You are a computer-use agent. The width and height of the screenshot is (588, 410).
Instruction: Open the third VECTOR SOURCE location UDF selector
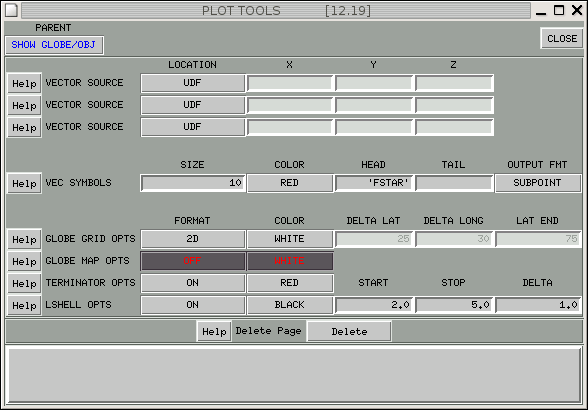pyautogui.click(x=193, y=127)
